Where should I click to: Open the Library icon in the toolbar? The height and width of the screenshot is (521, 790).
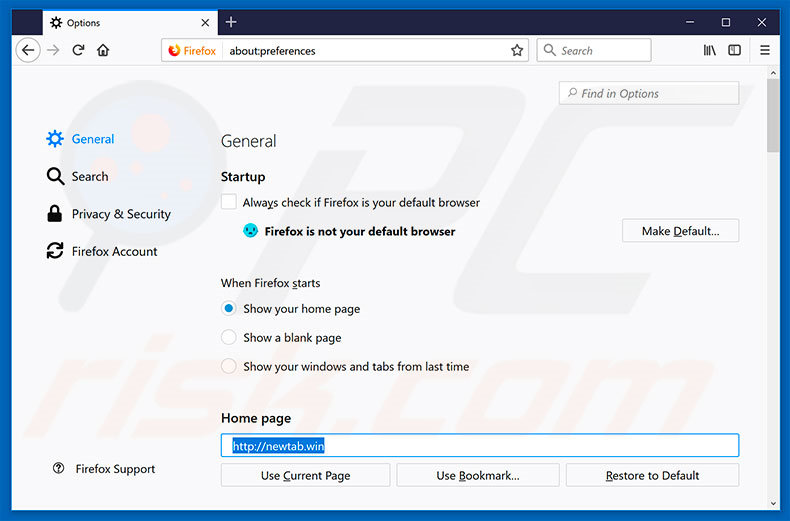point(709,50)
